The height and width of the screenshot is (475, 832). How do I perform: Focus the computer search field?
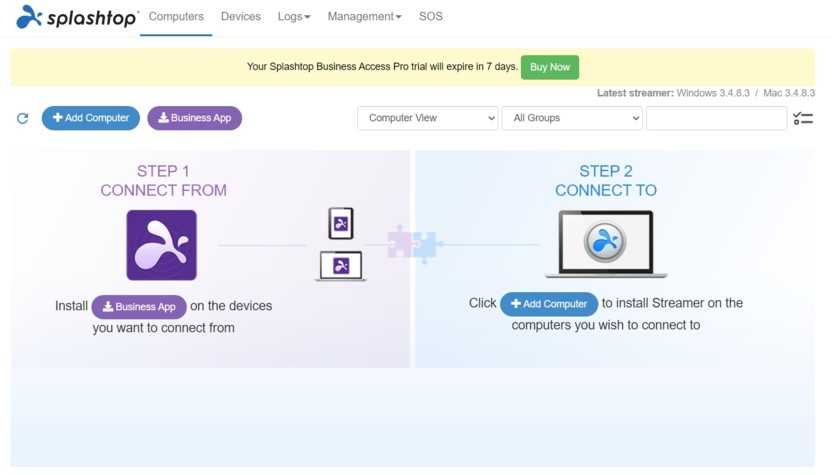[x=716, y=118]
